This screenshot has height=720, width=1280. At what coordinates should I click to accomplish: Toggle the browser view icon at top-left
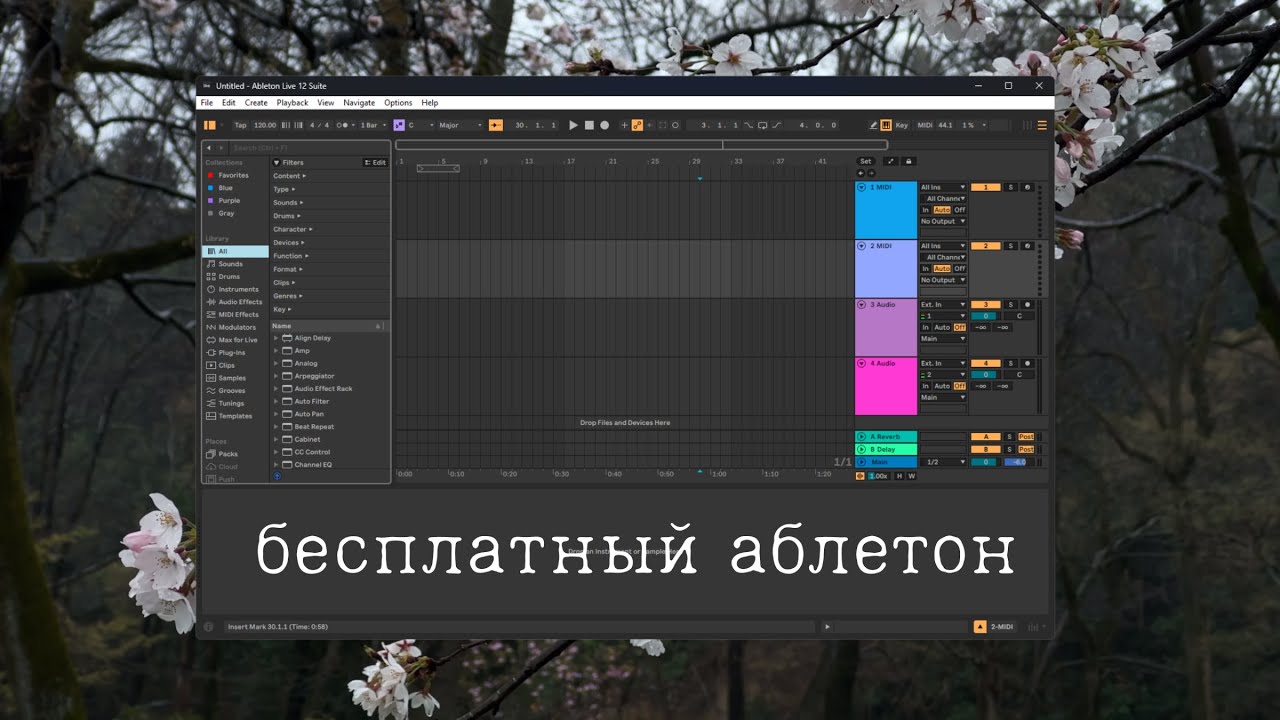coord(210,125)
